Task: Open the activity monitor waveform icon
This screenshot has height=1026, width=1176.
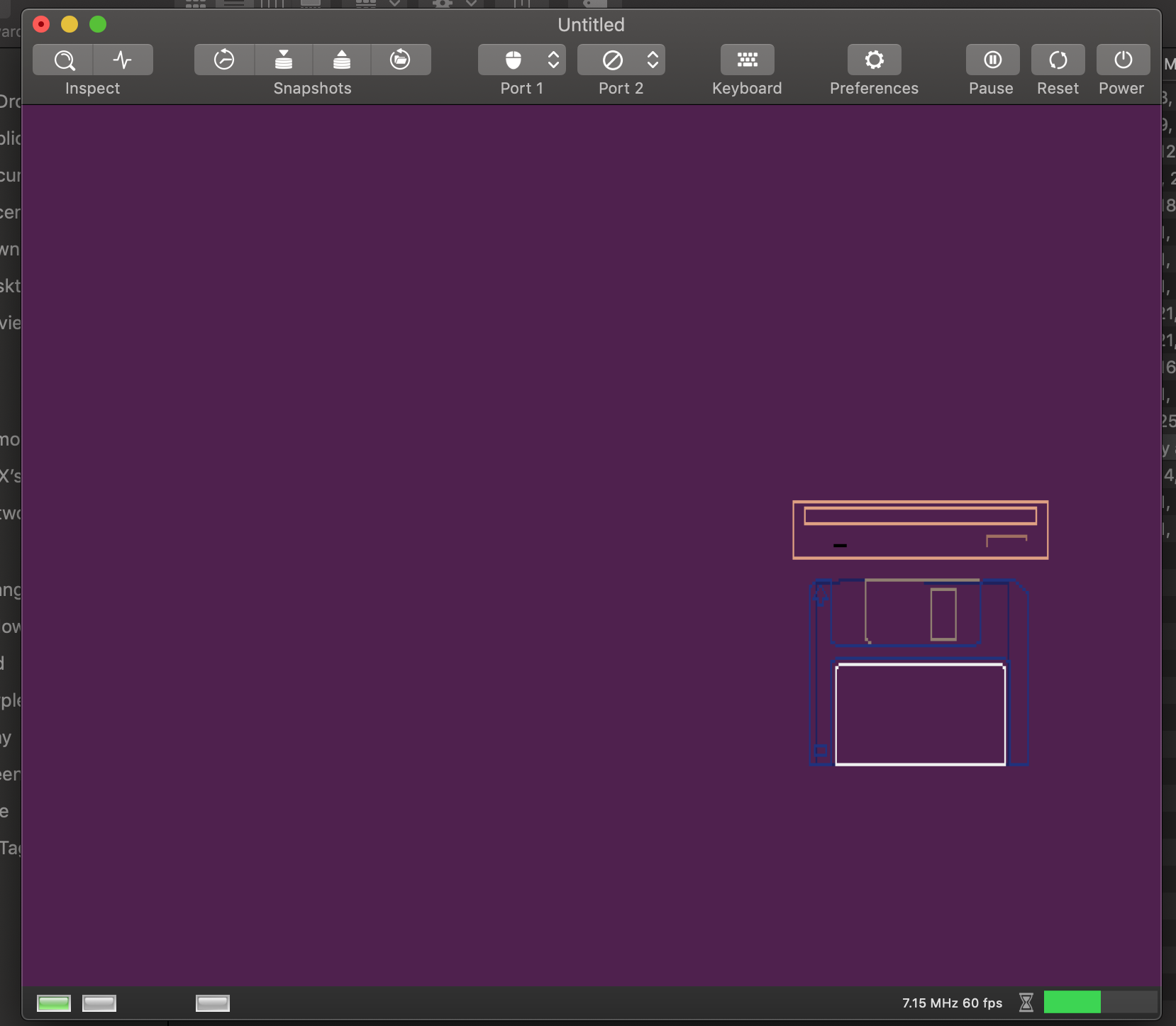Action: [x=123, y=60]
